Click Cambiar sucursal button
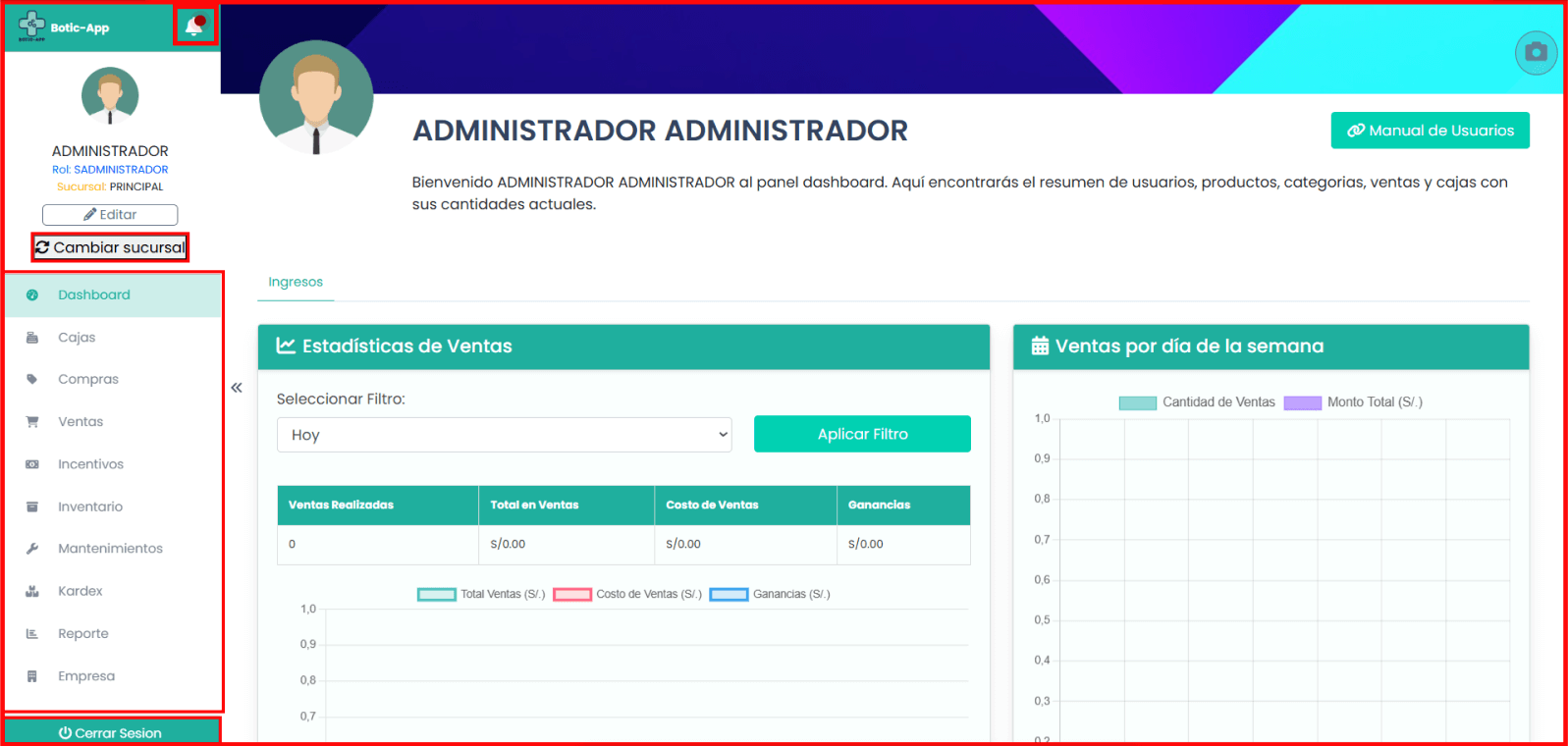 (110, 247)
